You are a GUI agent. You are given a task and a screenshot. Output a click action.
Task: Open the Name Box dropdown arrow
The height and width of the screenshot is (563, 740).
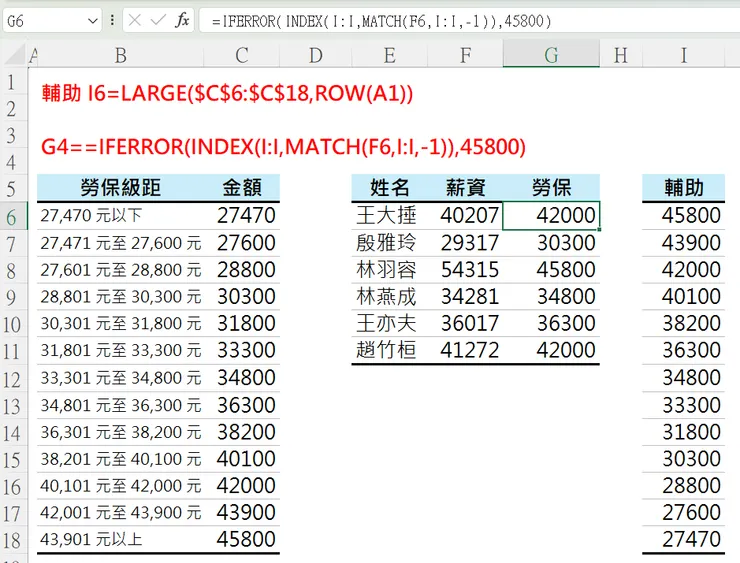93,21
